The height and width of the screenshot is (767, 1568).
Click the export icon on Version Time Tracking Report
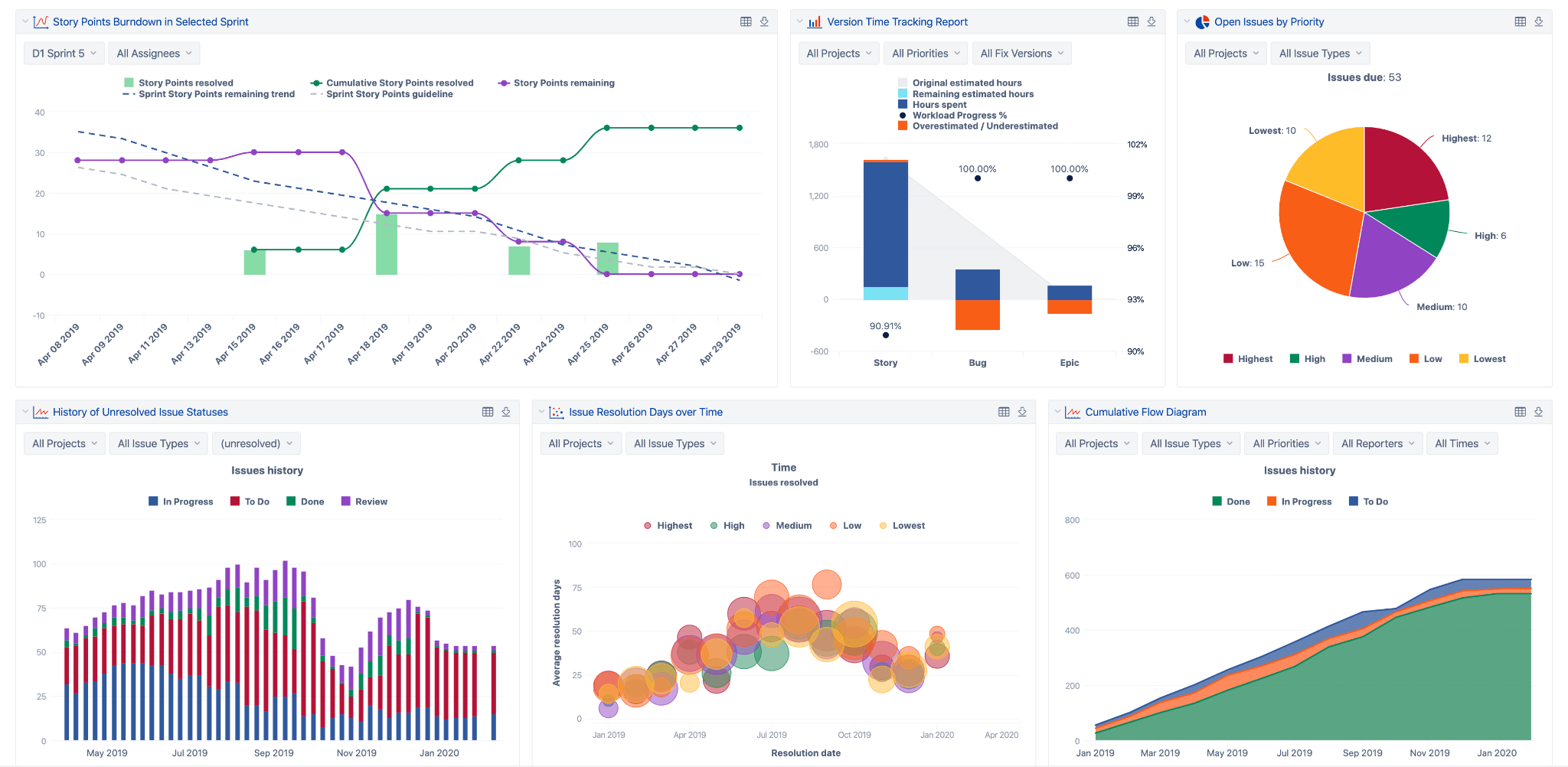(1151, 21)
